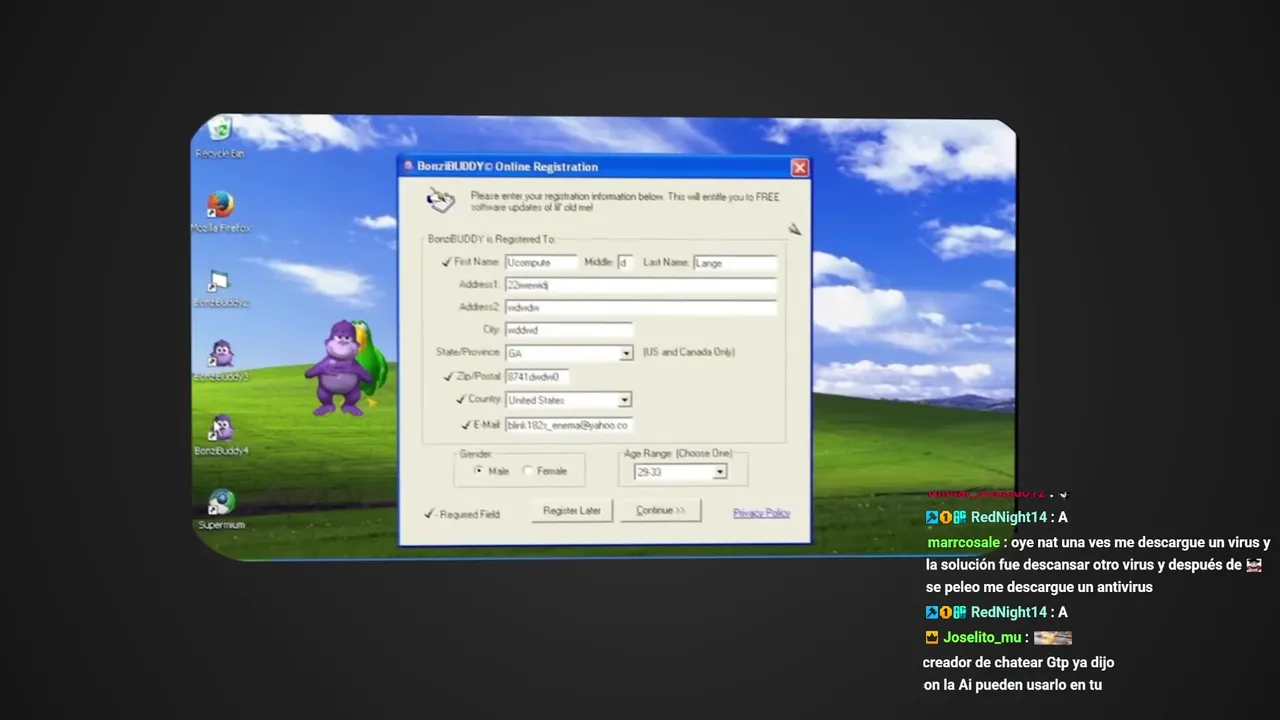Click the Middle initial input field

624,263
